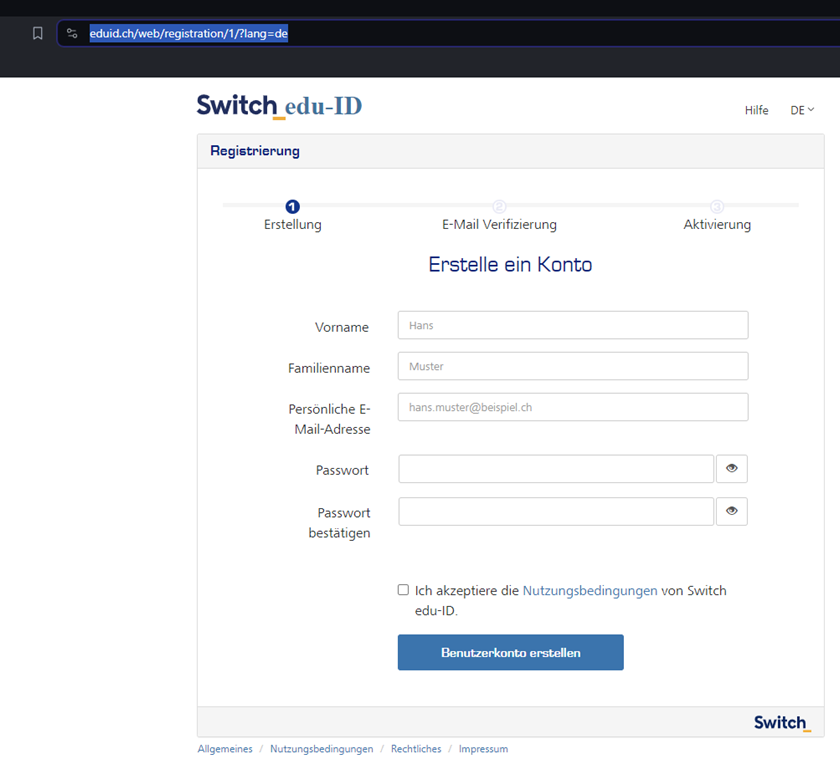Open the DE language dropdown
Image resolution: width=840 pixels, height=766 pixels.
pos(802,110)
